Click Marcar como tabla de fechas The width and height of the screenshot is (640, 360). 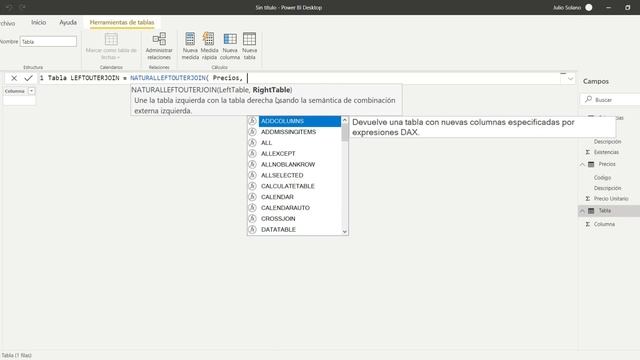(x=111, y=46)
